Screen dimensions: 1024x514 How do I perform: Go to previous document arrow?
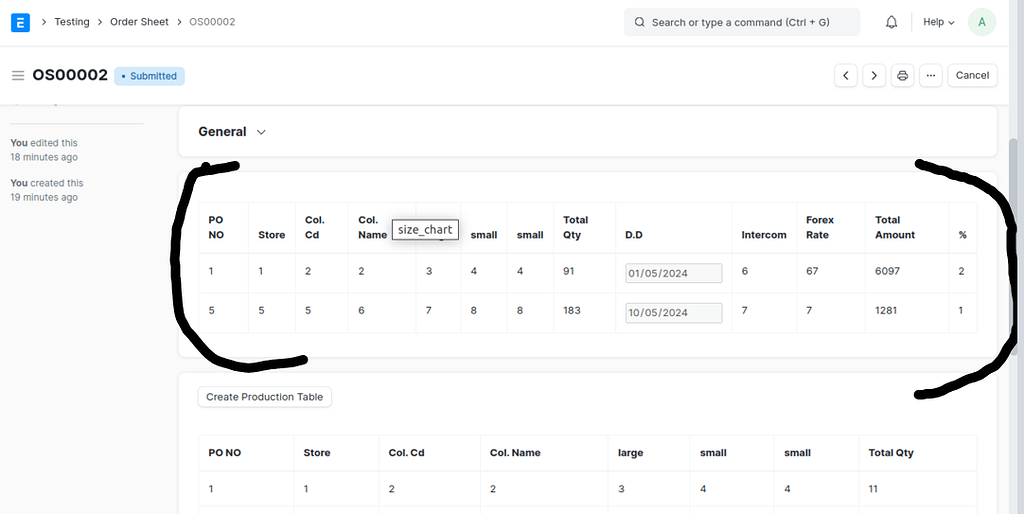coord(846,75)
